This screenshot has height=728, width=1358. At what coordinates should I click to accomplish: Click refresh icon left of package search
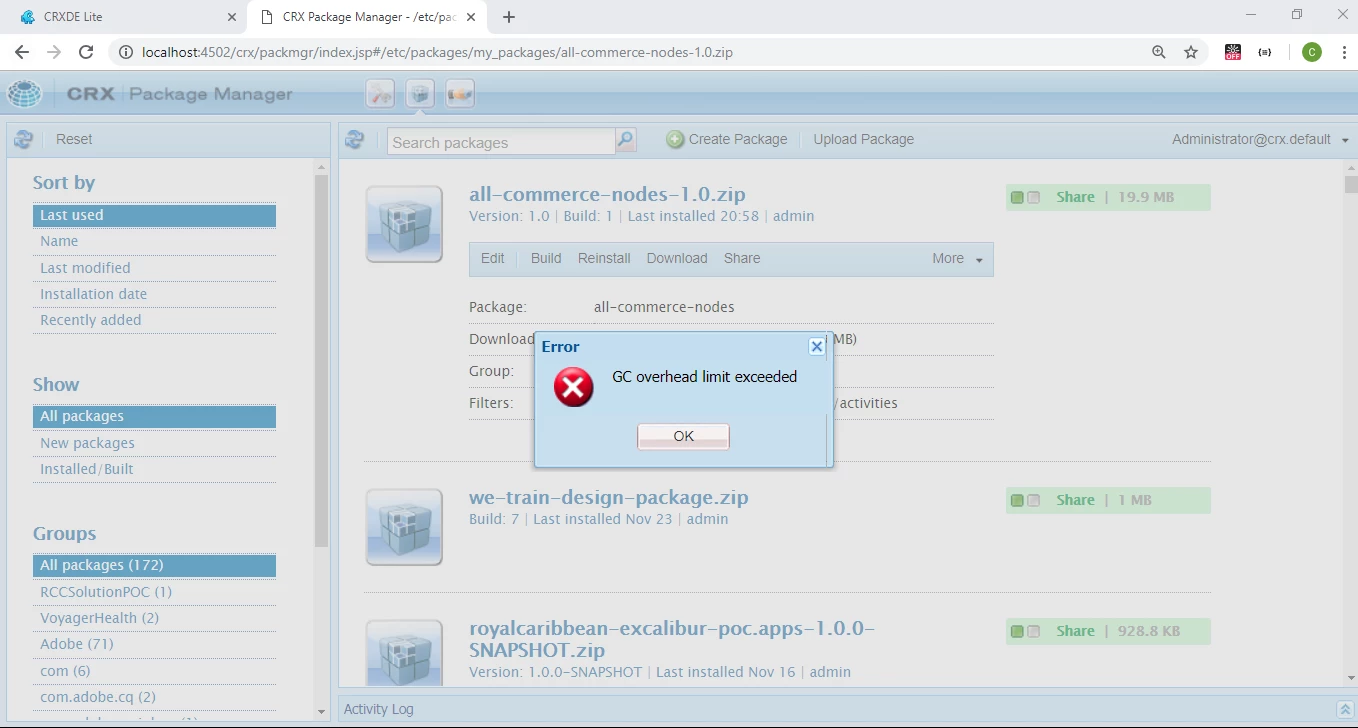click(x=354, y=140)
